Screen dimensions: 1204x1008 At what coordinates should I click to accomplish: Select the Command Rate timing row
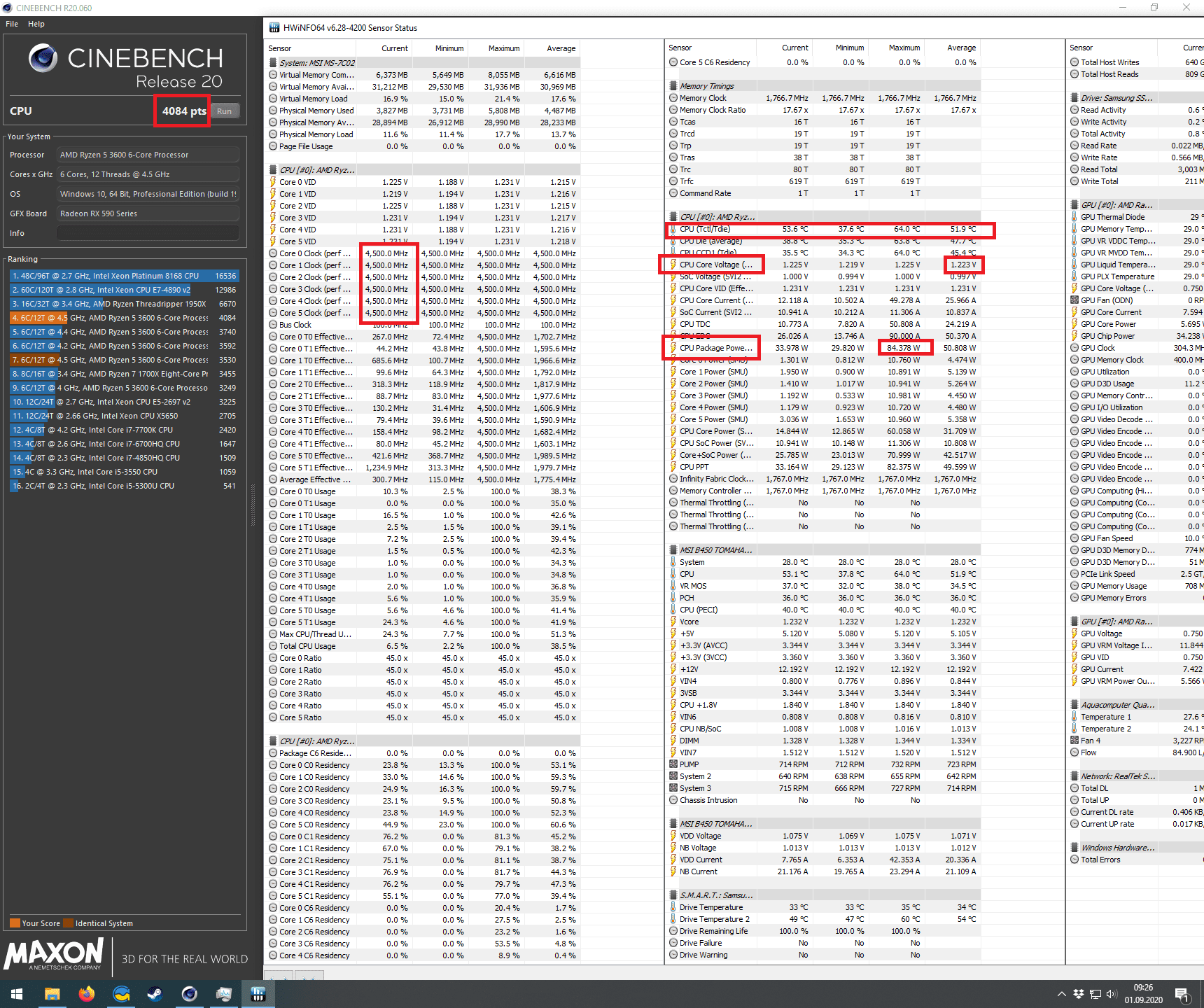click(x=824, y=193)
